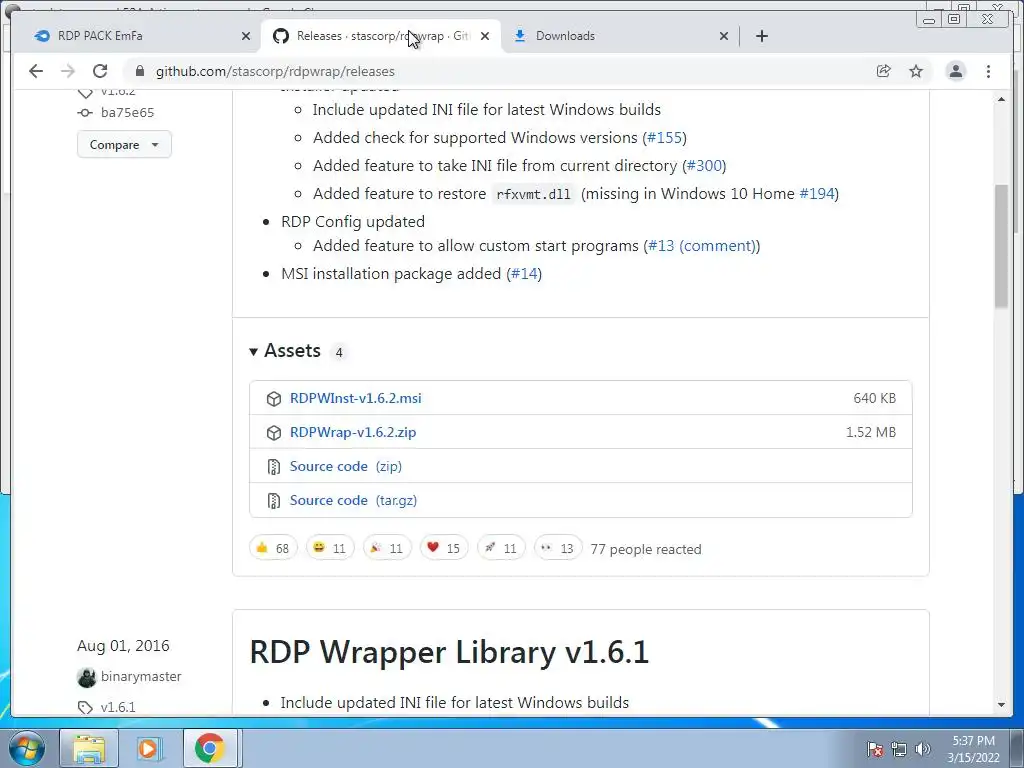This screenshot has width=1024, height=768.
Task: Click '77 people reacted' text
Action: click(x=646, y=549)
